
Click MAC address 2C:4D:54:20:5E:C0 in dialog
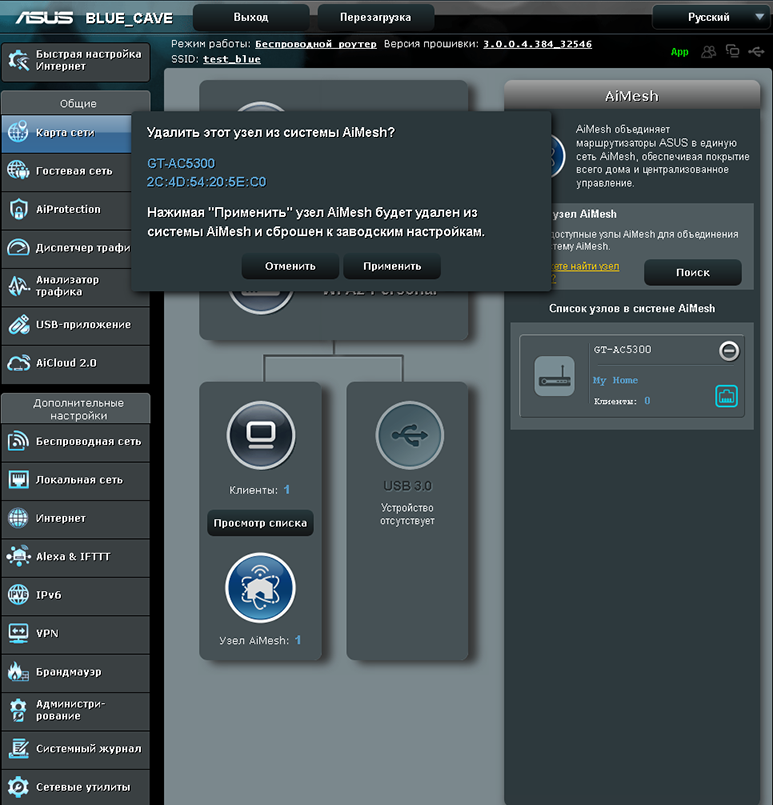pos(206,182)
